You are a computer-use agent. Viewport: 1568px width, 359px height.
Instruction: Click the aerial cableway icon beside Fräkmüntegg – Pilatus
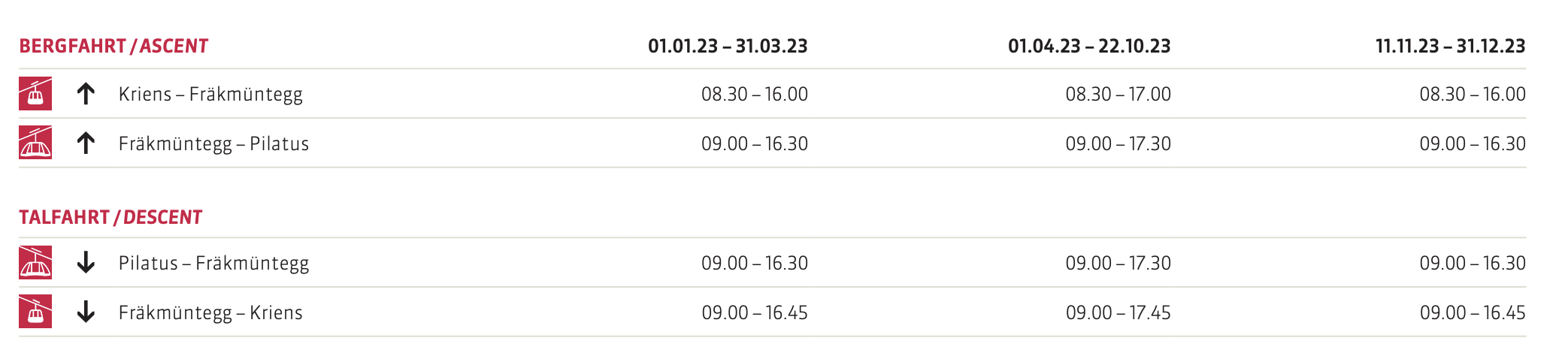coord(35,143)
